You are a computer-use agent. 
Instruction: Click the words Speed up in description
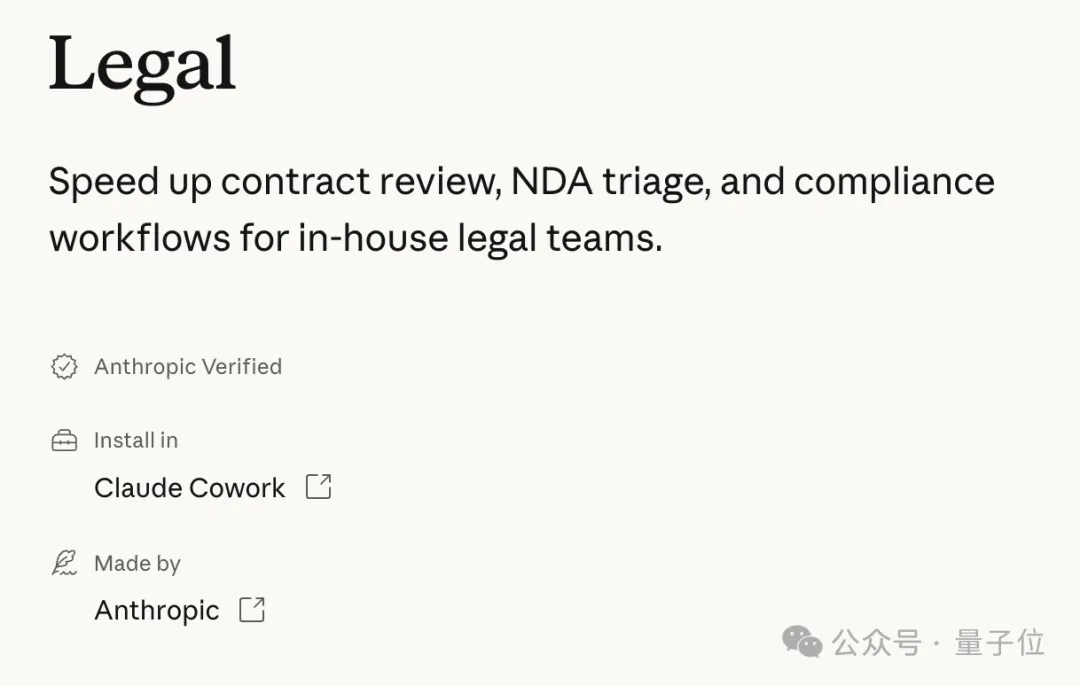point(128,182)
